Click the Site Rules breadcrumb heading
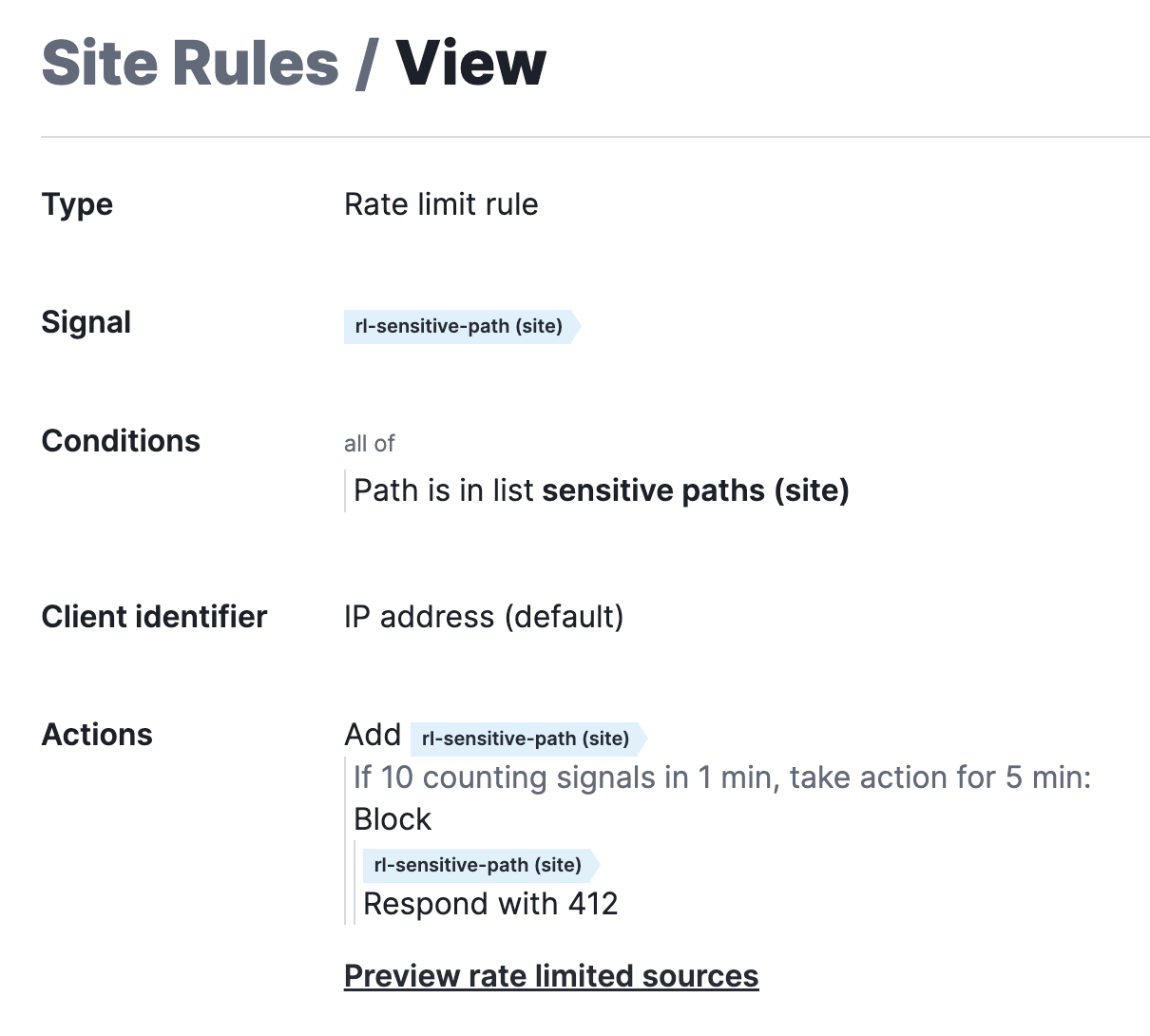 190,63
